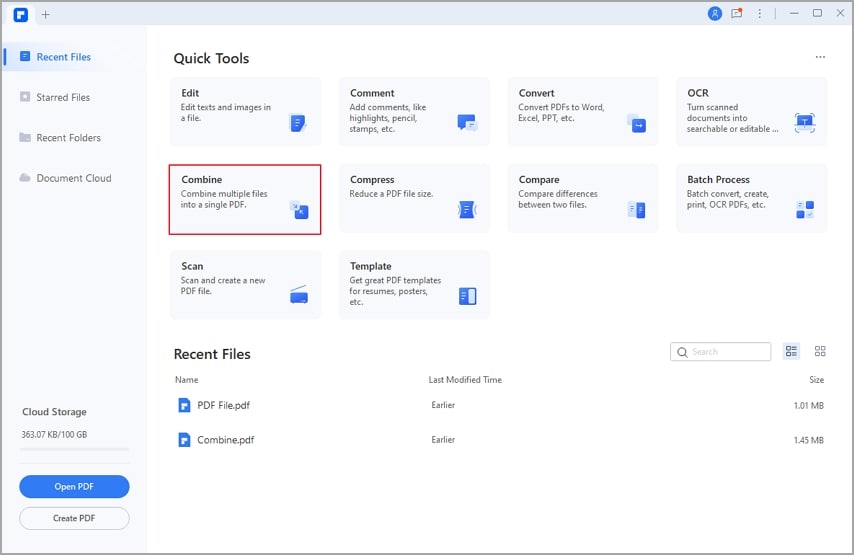Viewport: 854px width, 555px height.
Task: Switch to grid thumbnail view
Action: pos(820,351)
